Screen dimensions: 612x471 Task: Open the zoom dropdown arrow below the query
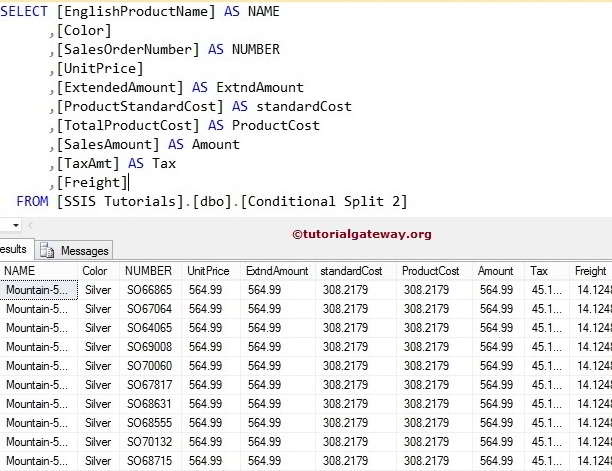coord(16,225)
